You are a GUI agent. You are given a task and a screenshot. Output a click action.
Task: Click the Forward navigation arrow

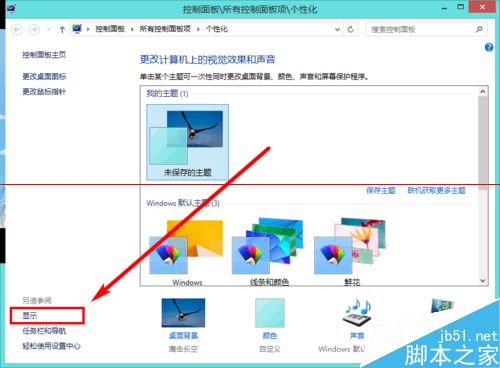click(x=34, y=30)
